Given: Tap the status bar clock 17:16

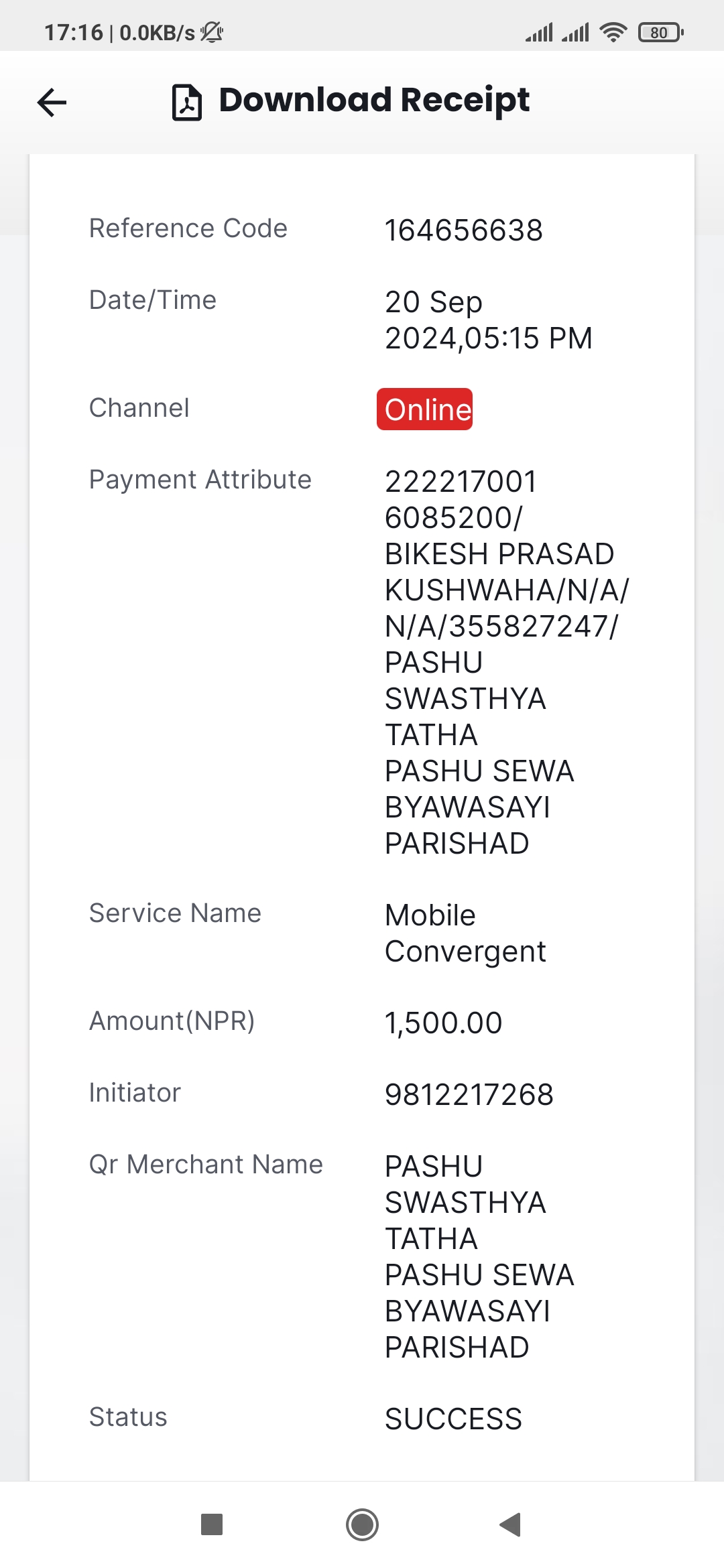Looking at the screenshot, I should coord(74,32).
